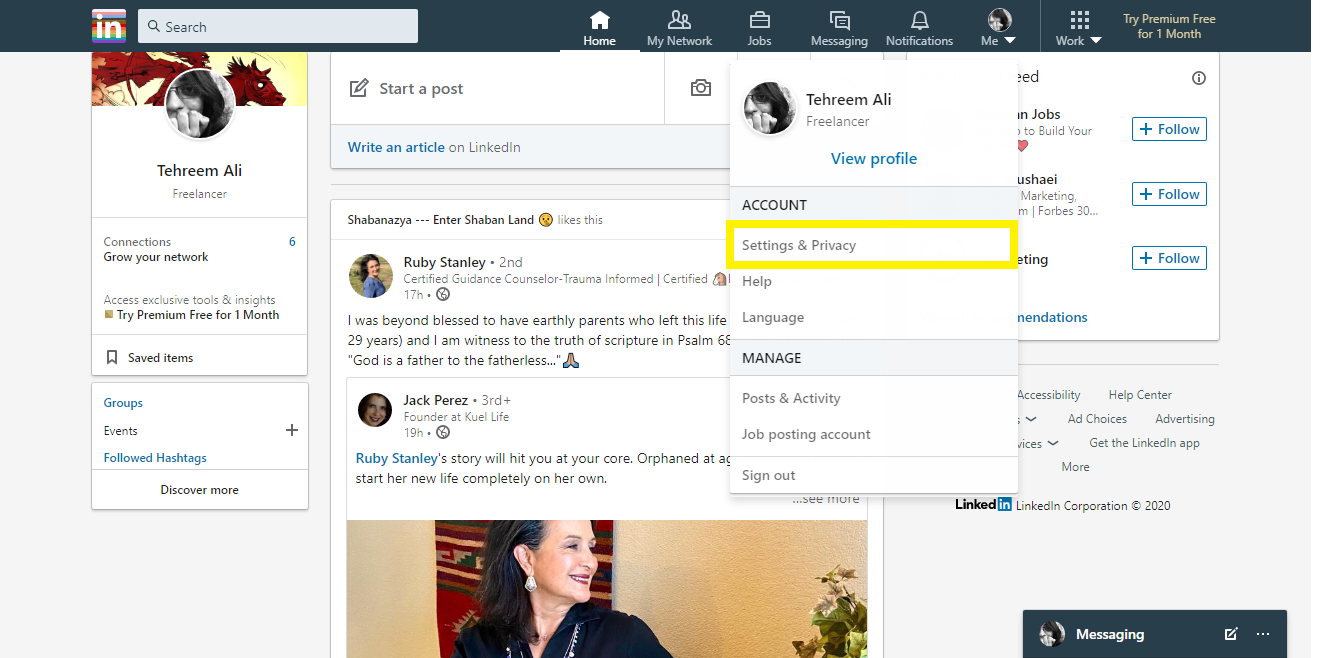Select Settings & Privacy from Account menu
This screenshot has width=1326, height=658.
point(799,245)
